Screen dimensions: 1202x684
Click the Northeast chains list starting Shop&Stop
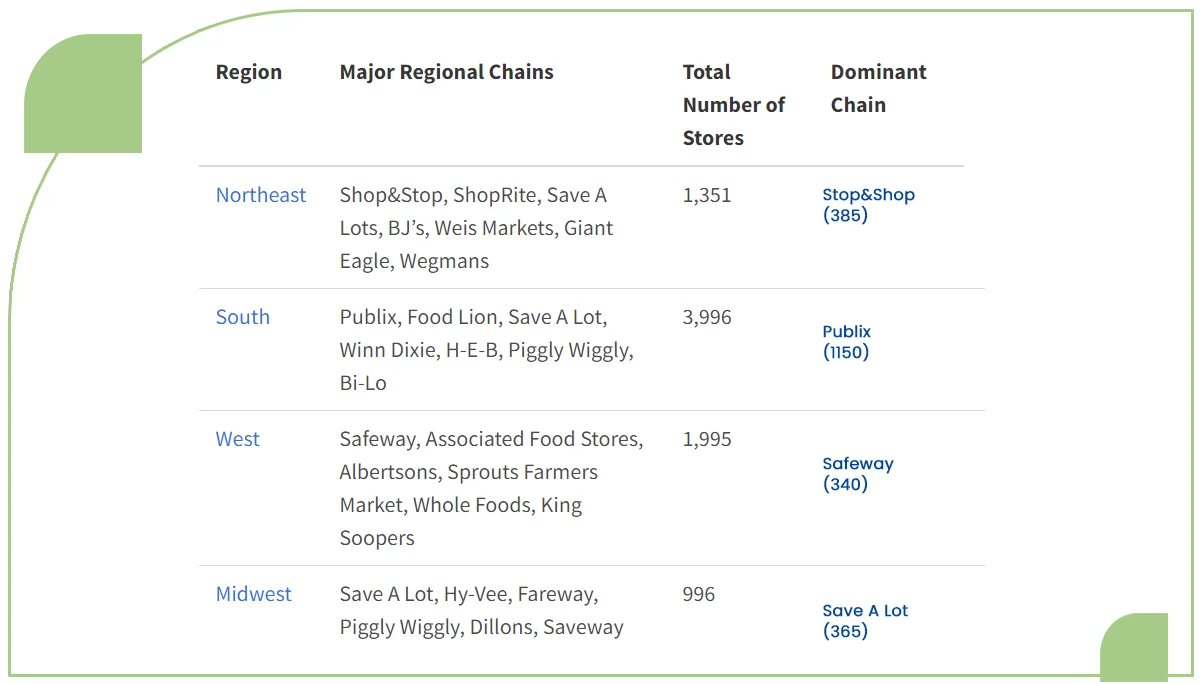pyautogui.click(x=476, y=228)
